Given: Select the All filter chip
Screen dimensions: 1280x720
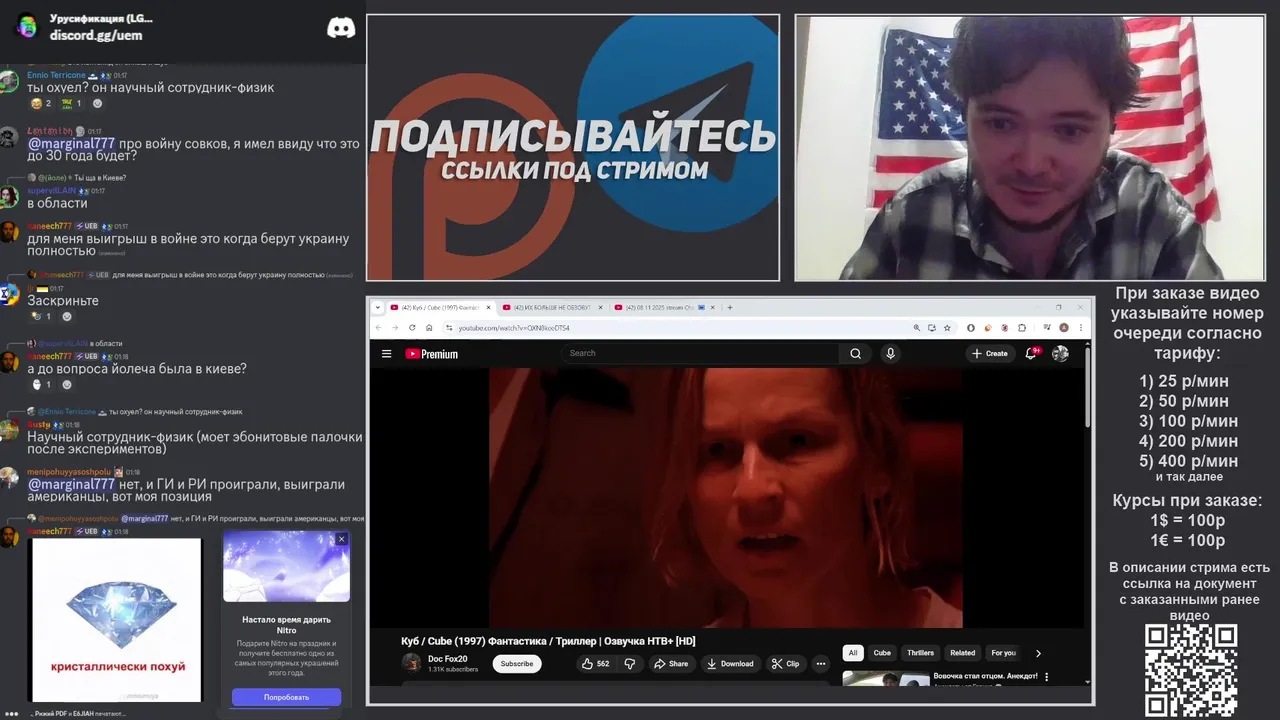Looking at the screenshot, I should click(x=853, y=653).
